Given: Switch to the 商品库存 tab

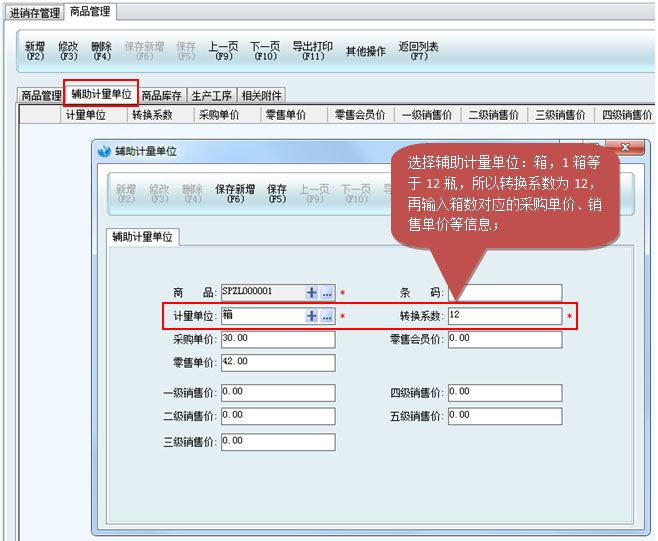Looking at the screenshot, I should 161,96.
